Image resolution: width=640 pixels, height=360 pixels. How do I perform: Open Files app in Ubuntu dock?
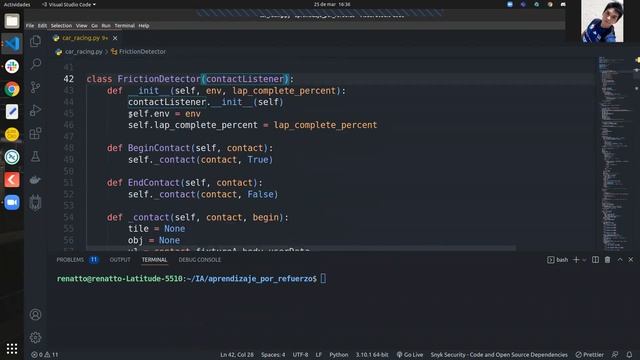tap(12, 21)
